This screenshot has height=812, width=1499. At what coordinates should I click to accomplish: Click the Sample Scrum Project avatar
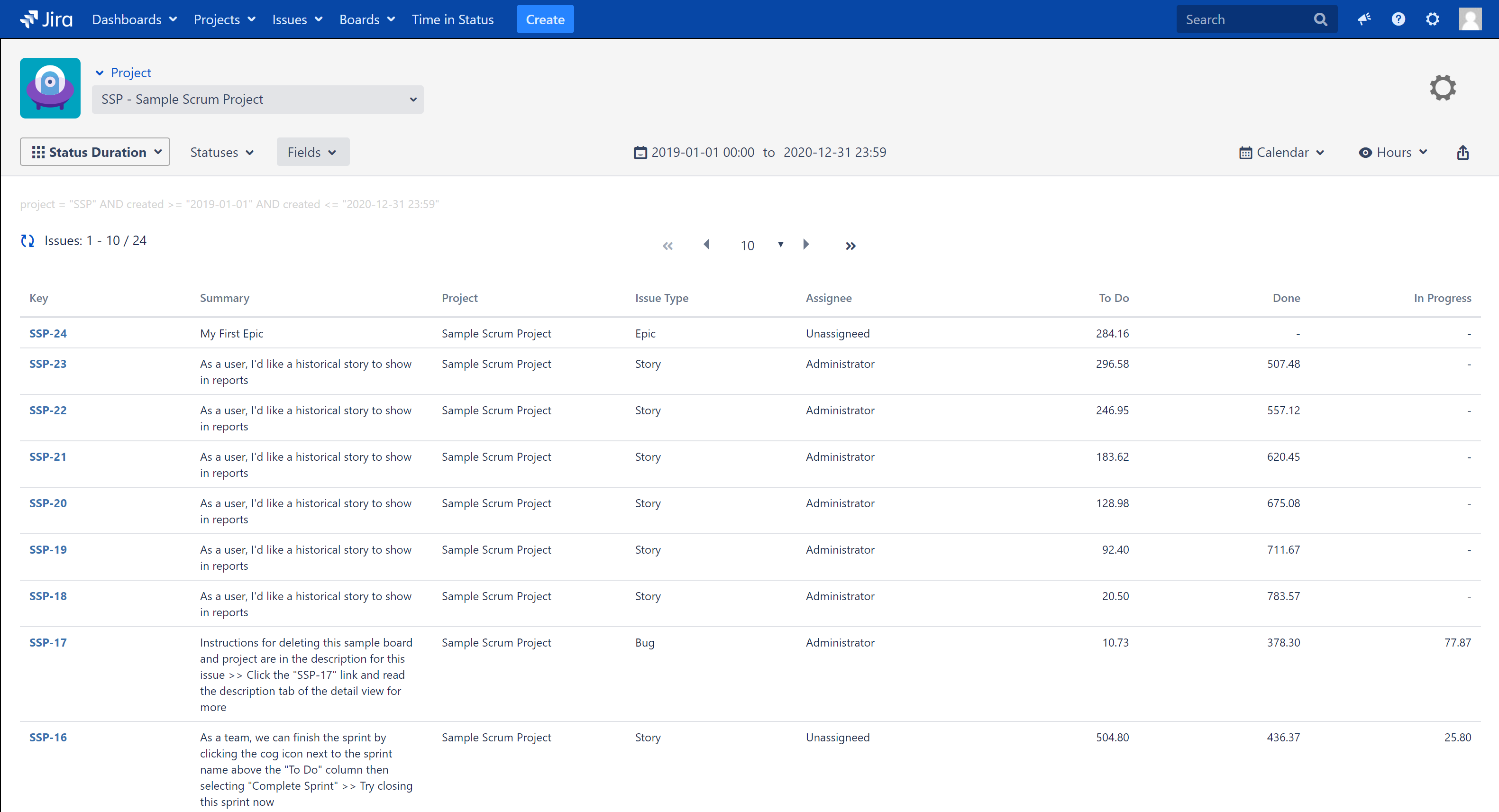(x=50, y=88)
